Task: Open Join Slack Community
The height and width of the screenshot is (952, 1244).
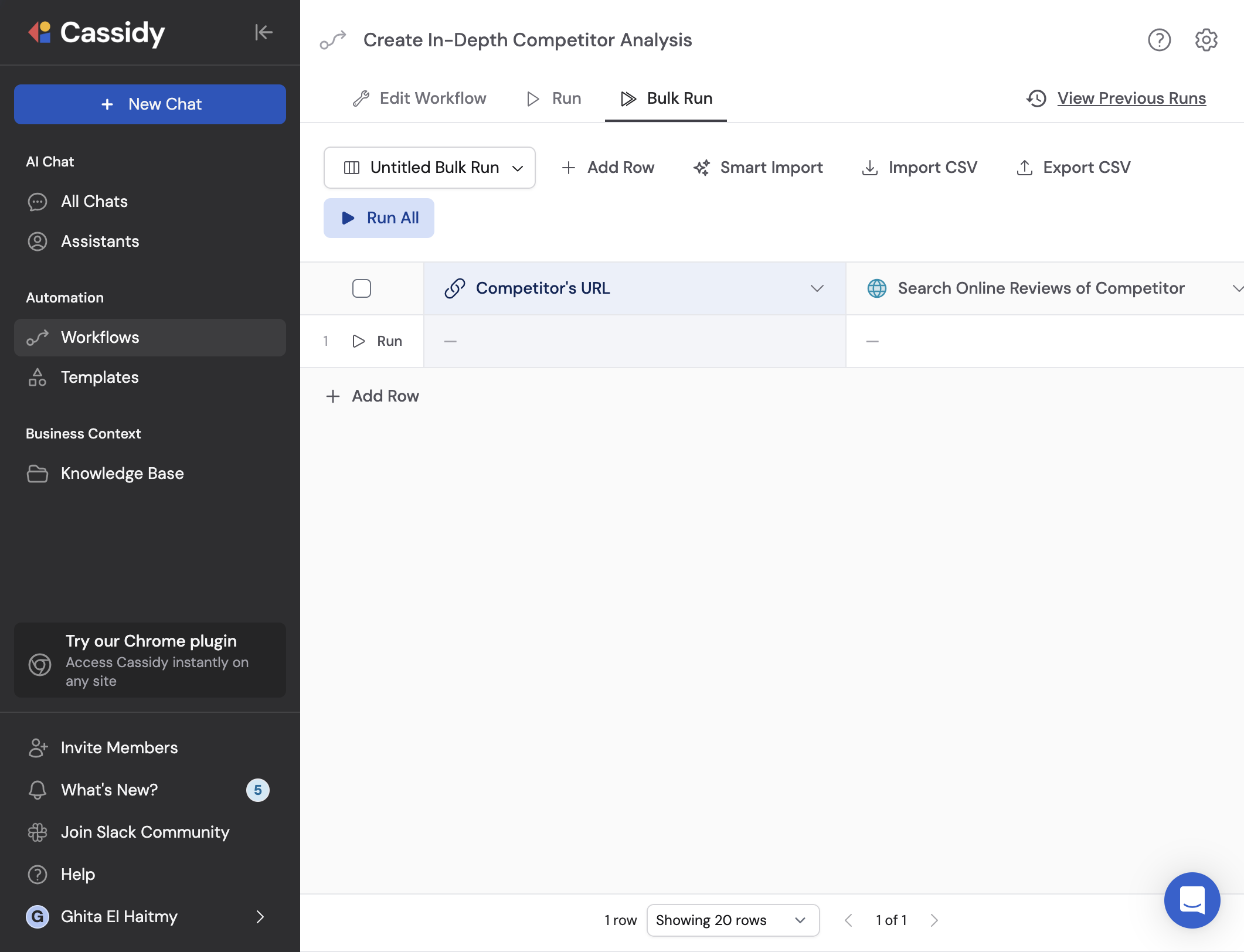Action: 150,832
